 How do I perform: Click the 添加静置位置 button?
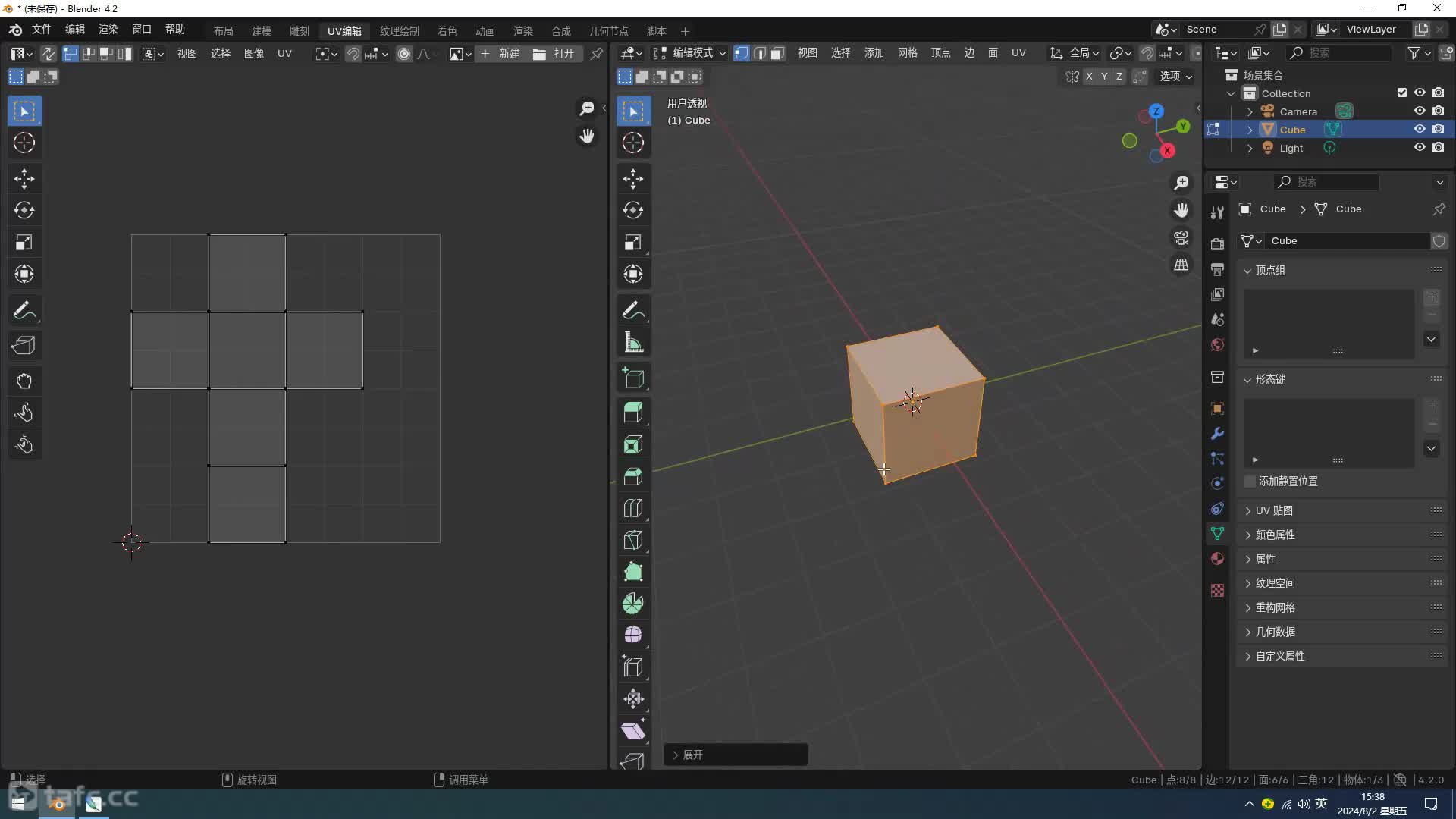[x=1288, y=481]
